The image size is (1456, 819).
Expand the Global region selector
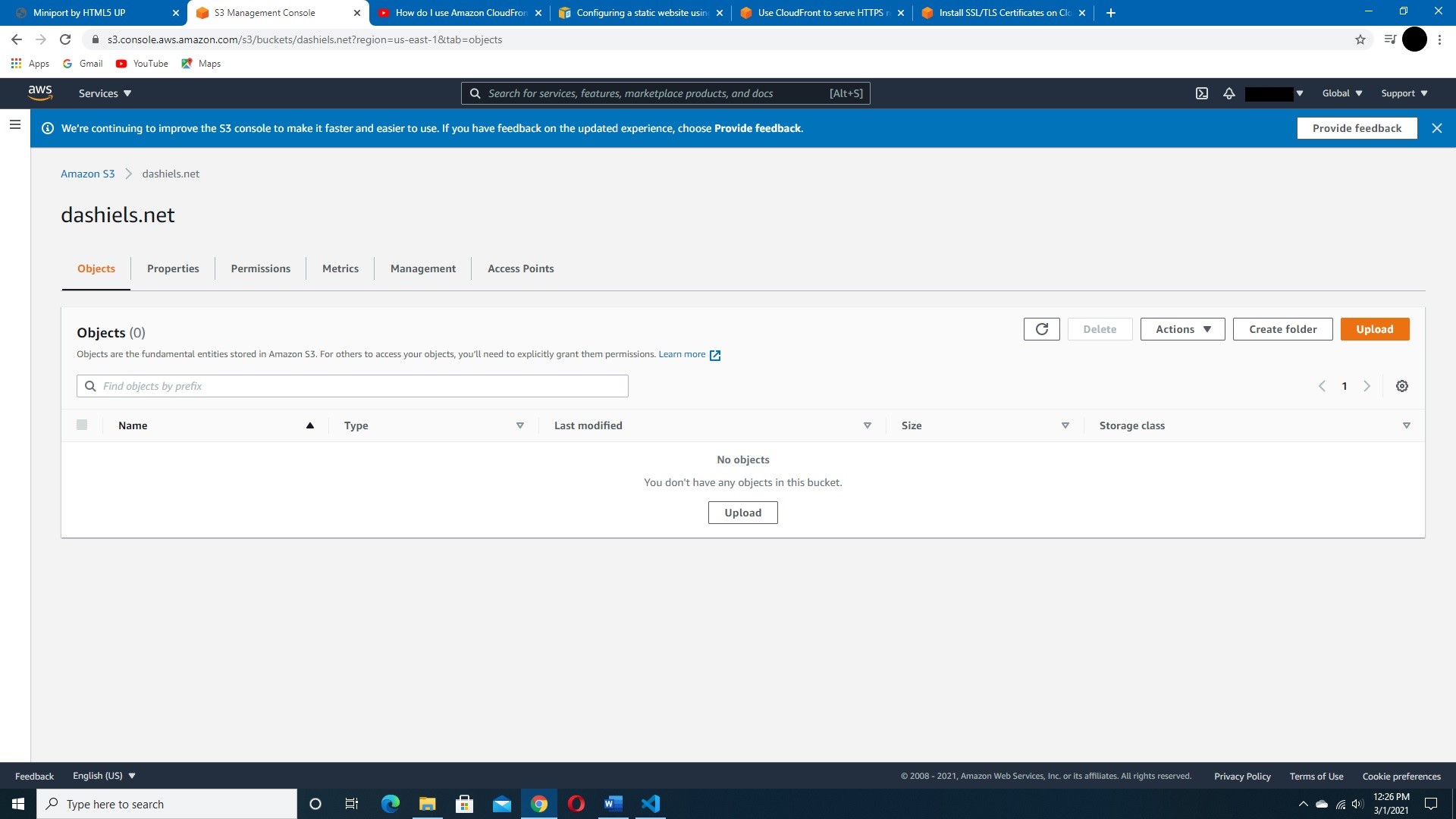(1341, 93)
